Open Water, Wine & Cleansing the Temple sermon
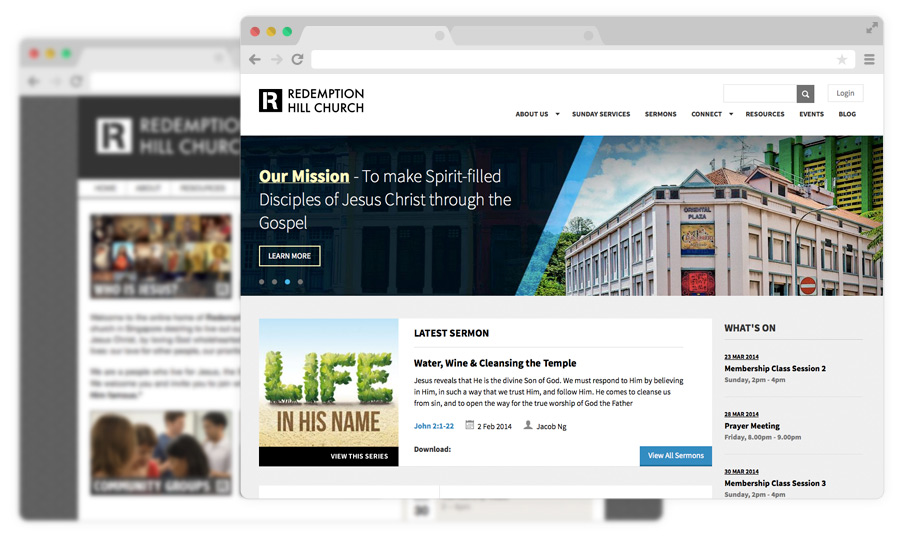The image size is (905, 559). click(495, 363)
